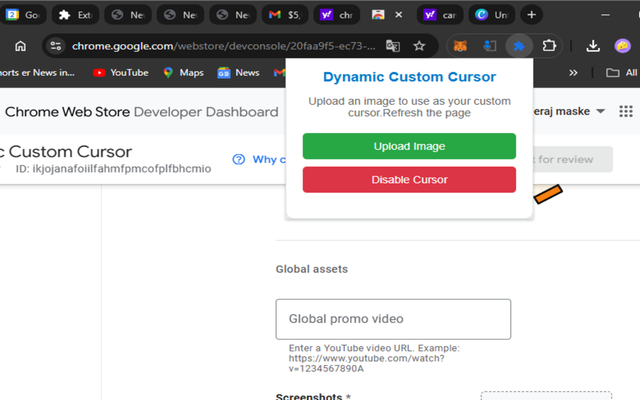The height and width of the screenshot is (400, 640).
Task: Click the question mark help icon
Action: (239, 160)
